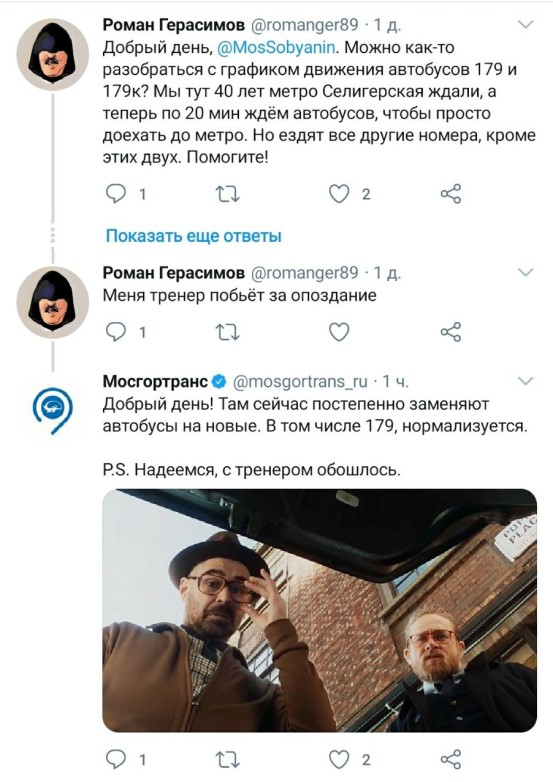Open the @MosSobyanin mention link

coord(277,47)
